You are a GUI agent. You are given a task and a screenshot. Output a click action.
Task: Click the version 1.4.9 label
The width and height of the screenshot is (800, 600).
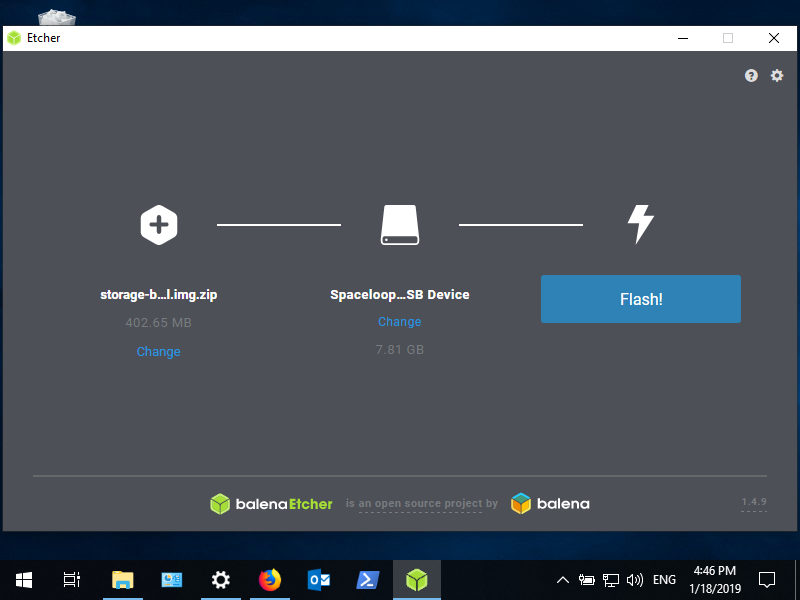[x=753, y=502]
